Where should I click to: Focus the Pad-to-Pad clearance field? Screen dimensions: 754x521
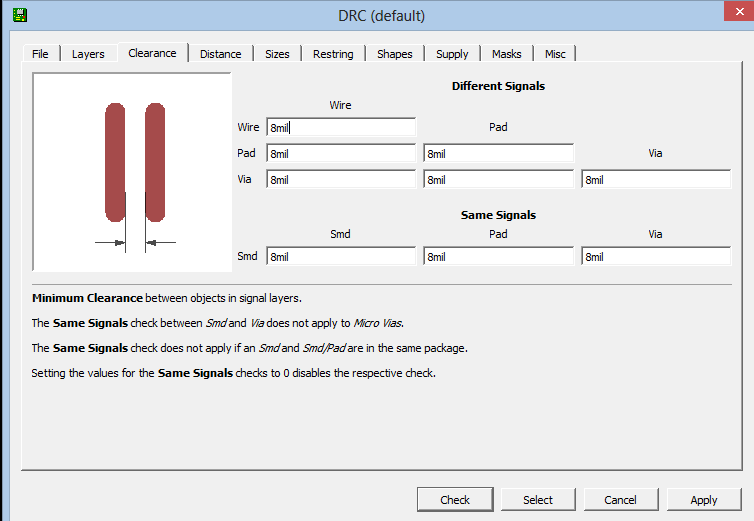click(498, 154)
